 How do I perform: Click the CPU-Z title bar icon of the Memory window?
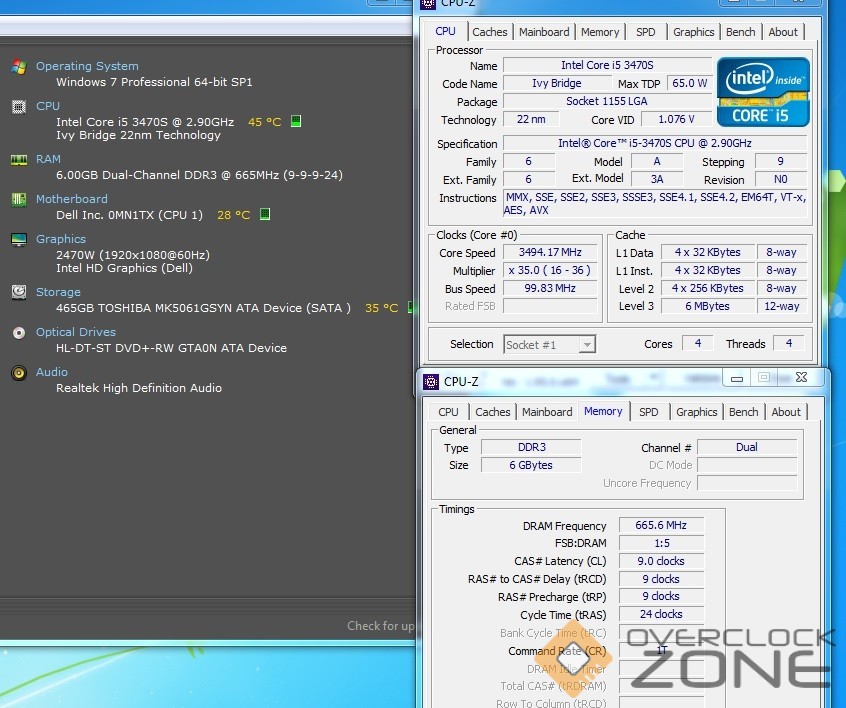tap(431, 382)
